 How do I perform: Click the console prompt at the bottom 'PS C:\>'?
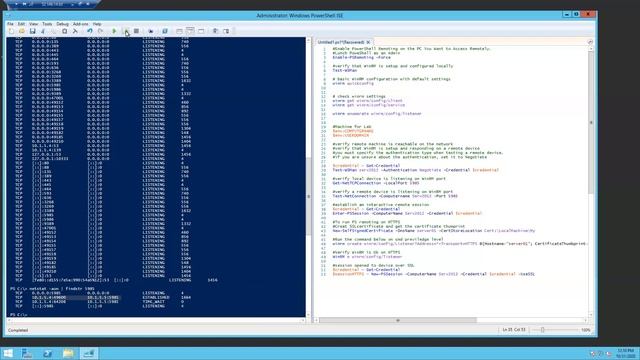19,315
